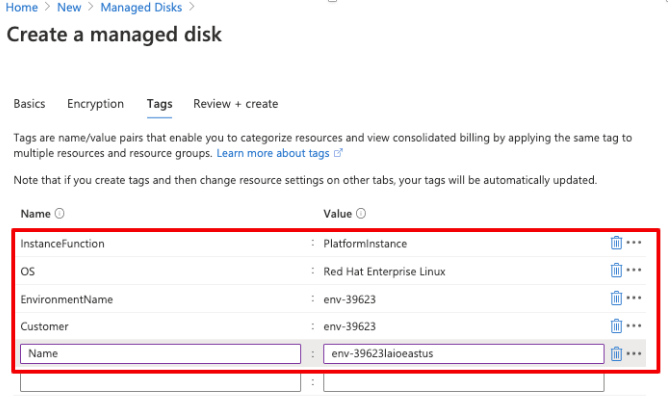Switch to the Basics tab

[x=29, y=104]
